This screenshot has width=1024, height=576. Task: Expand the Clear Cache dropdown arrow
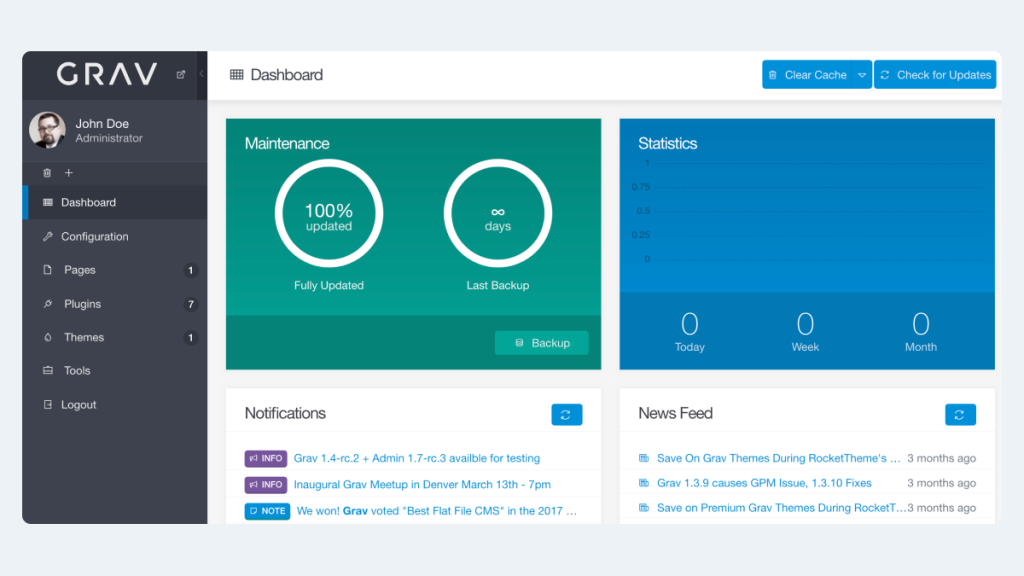[x=862, y=75]
